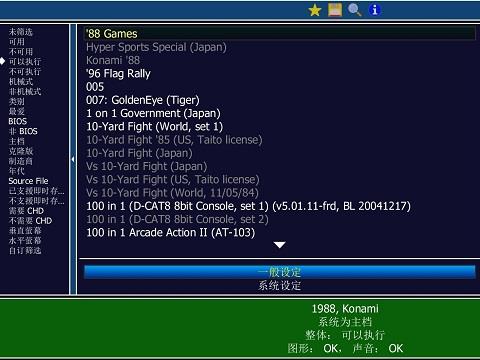Collapse the filter panel with the left arrow
This screenshot has width=480, height=360.
pos(73,159)
